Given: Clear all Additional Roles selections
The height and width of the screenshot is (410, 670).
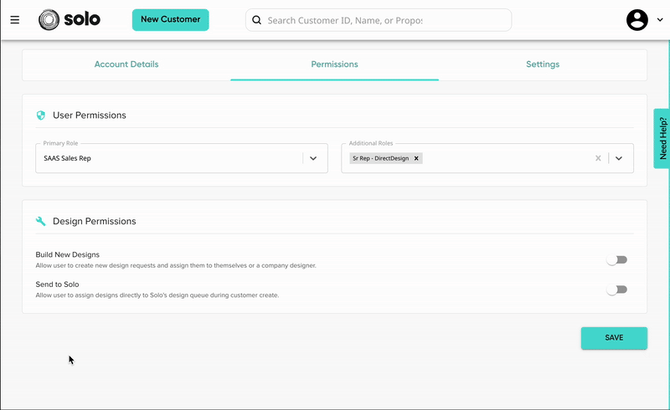Looking at the screenshot, I should click(x=598, y=158).
